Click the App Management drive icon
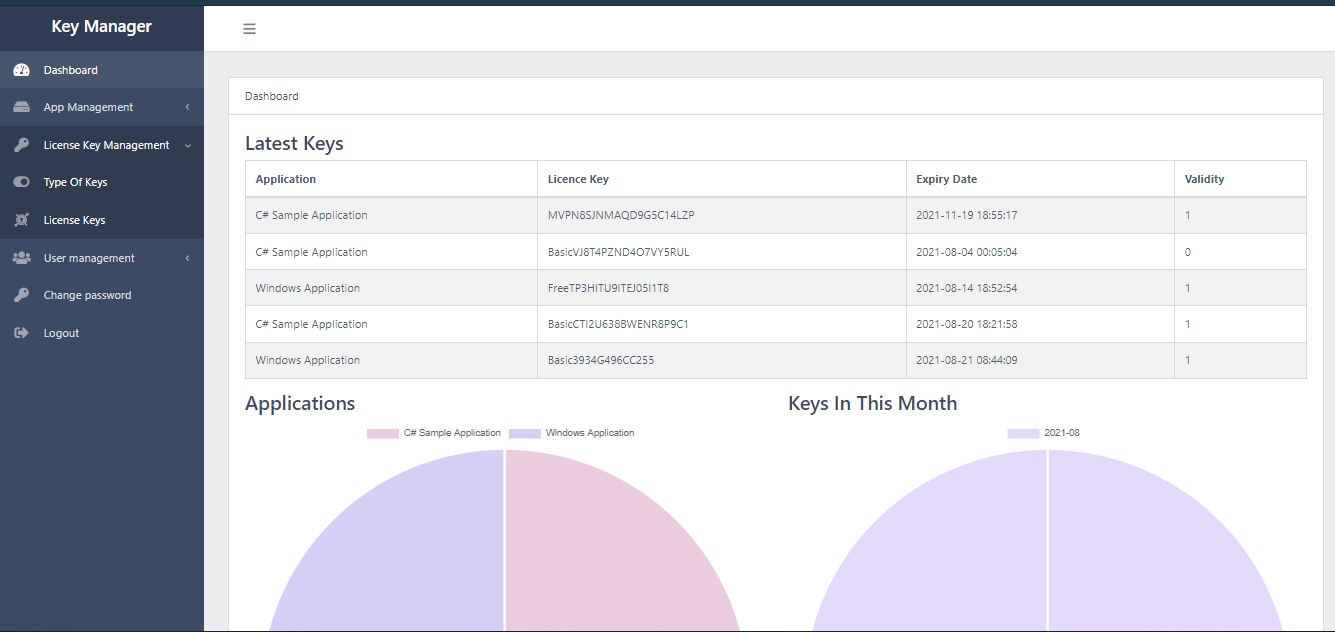 click(x=21, y=107)
